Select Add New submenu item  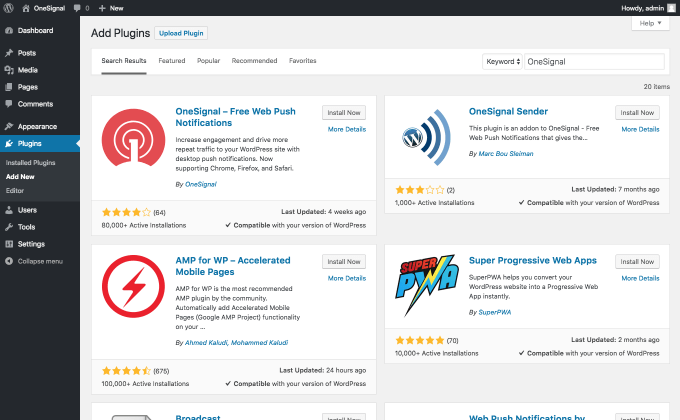pos(20,177)
